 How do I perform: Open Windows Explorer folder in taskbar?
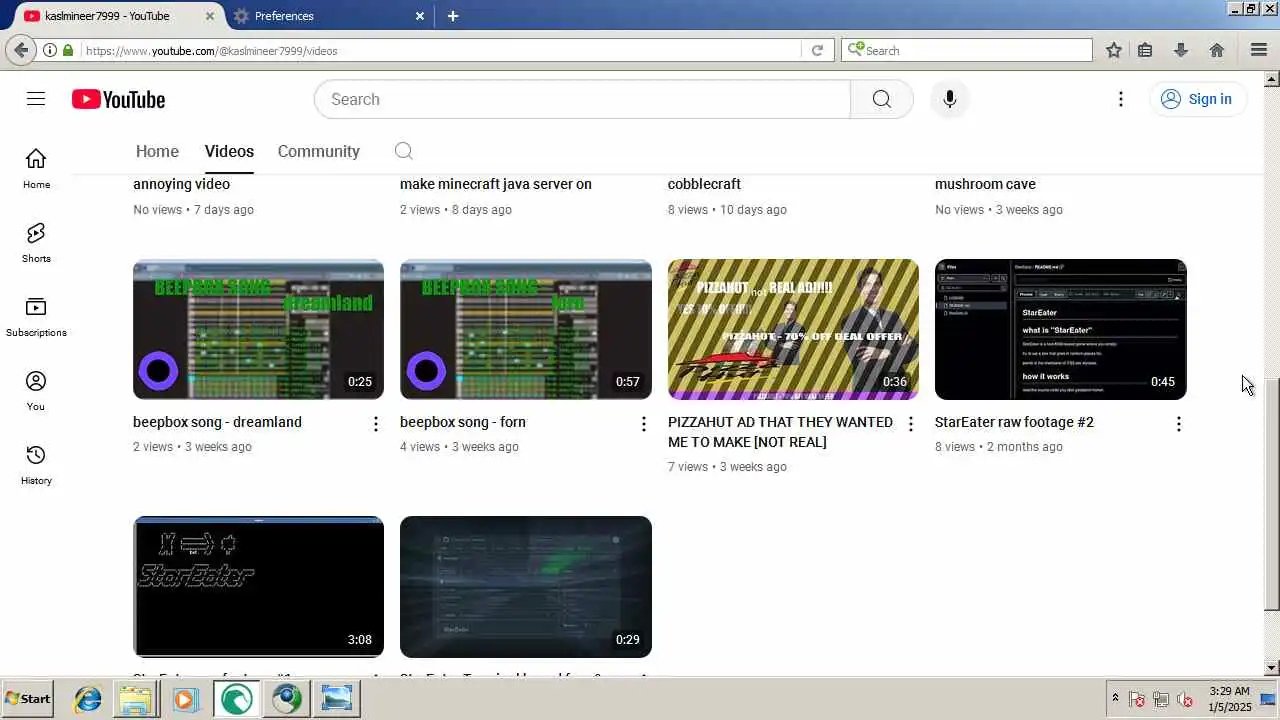tap(136, 699)
